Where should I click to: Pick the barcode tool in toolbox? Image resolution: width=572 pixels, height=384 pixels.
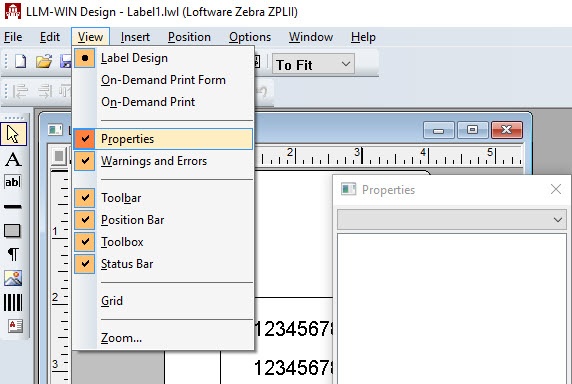click(13, 302)
